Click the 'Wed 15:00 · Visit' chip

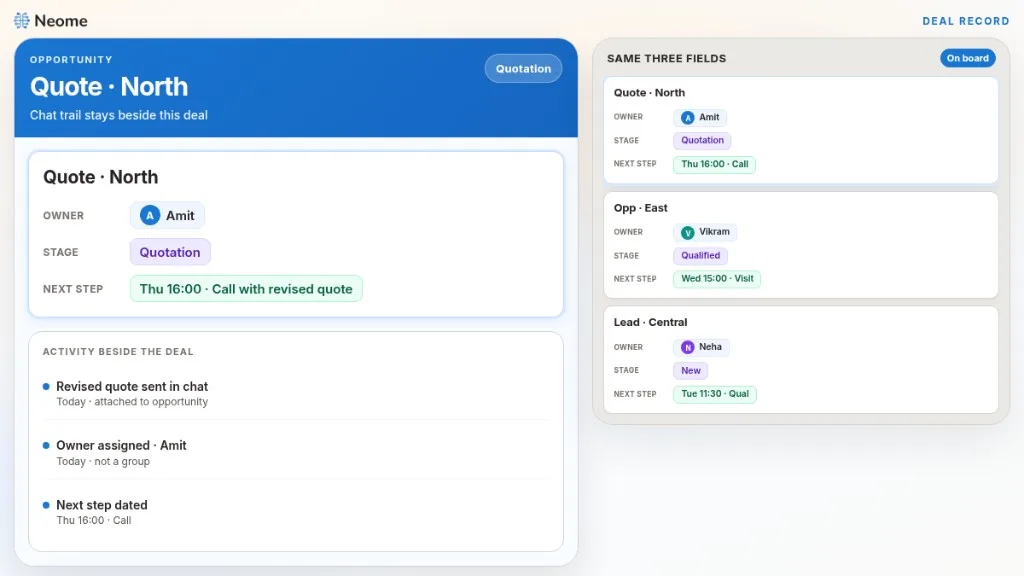717,279
